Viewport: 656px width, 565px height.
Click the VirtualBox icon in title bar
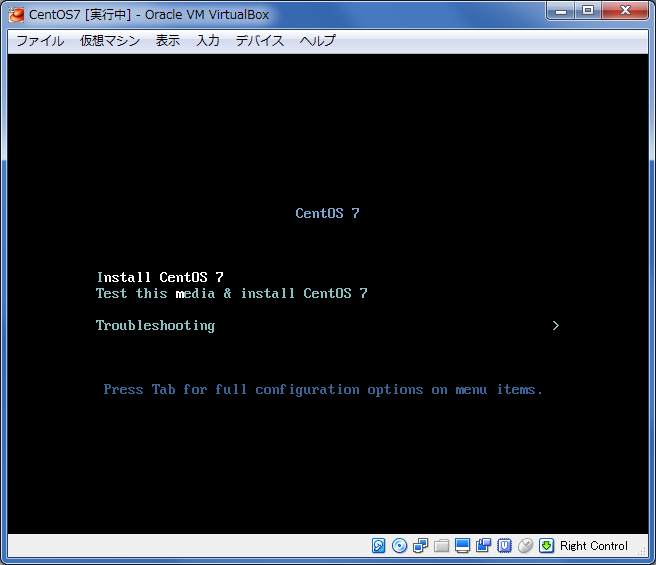click(15, 14)
